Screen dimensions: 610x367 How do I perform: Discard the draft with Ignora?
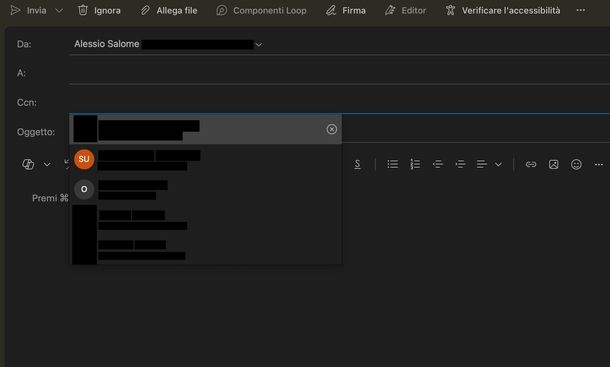(99, 11)
